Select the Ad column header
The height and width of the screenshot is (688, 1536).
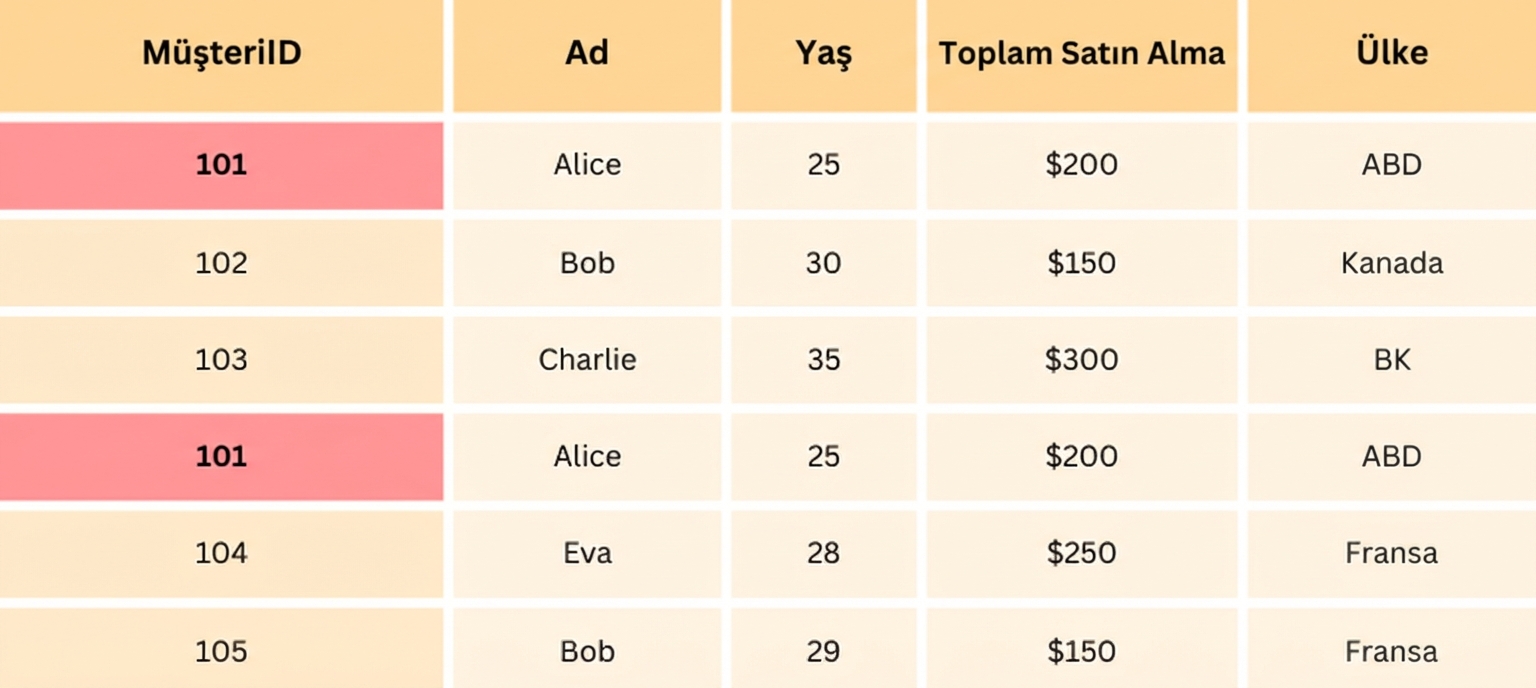587,54
